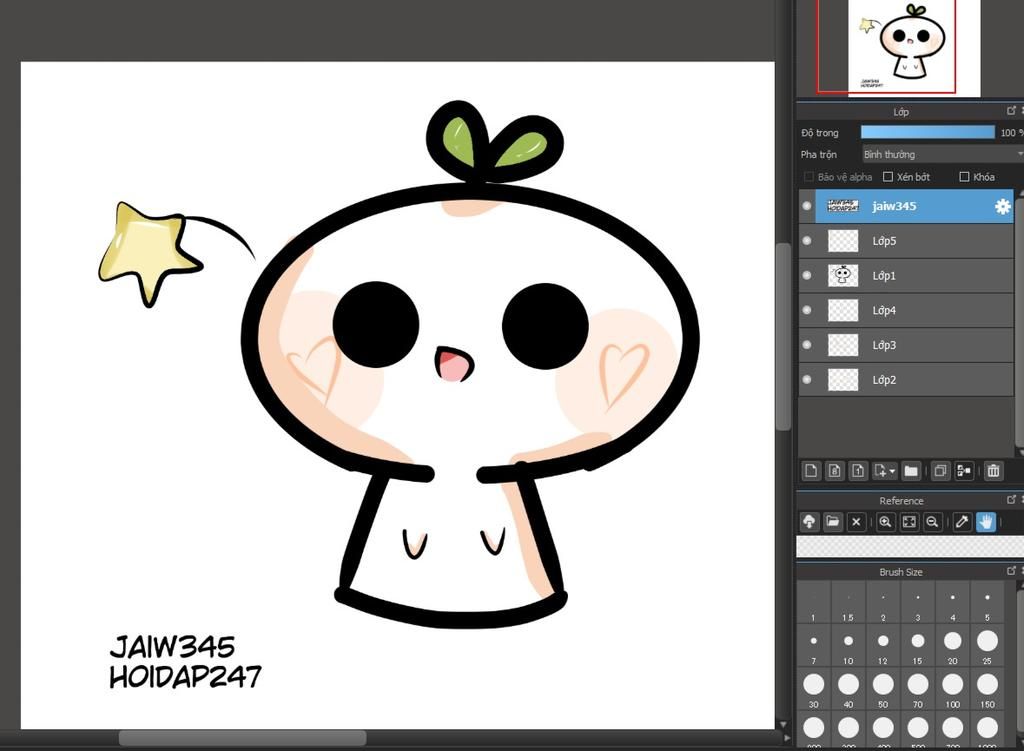Choose brush size 10
This screenshot has width=1024, height=751.
tap(848, 647)
